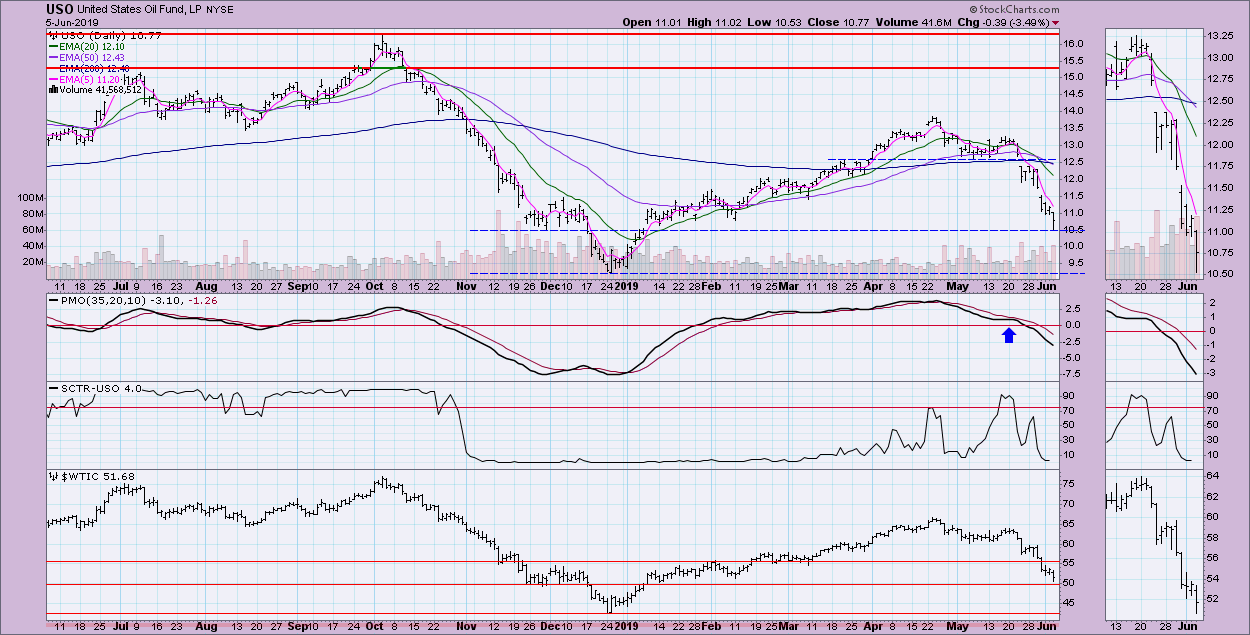Click the 'EMA(5) 11.20' legend entry
This screenshot has height=635, width=1250.
point(89,79)
